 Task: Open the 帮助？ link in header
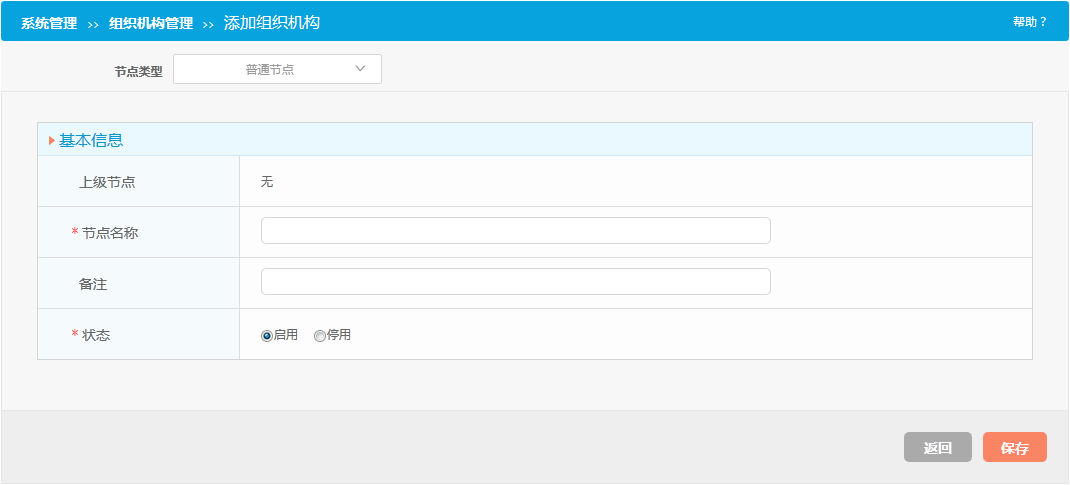pyautogui.click(x=1029, y=22)
